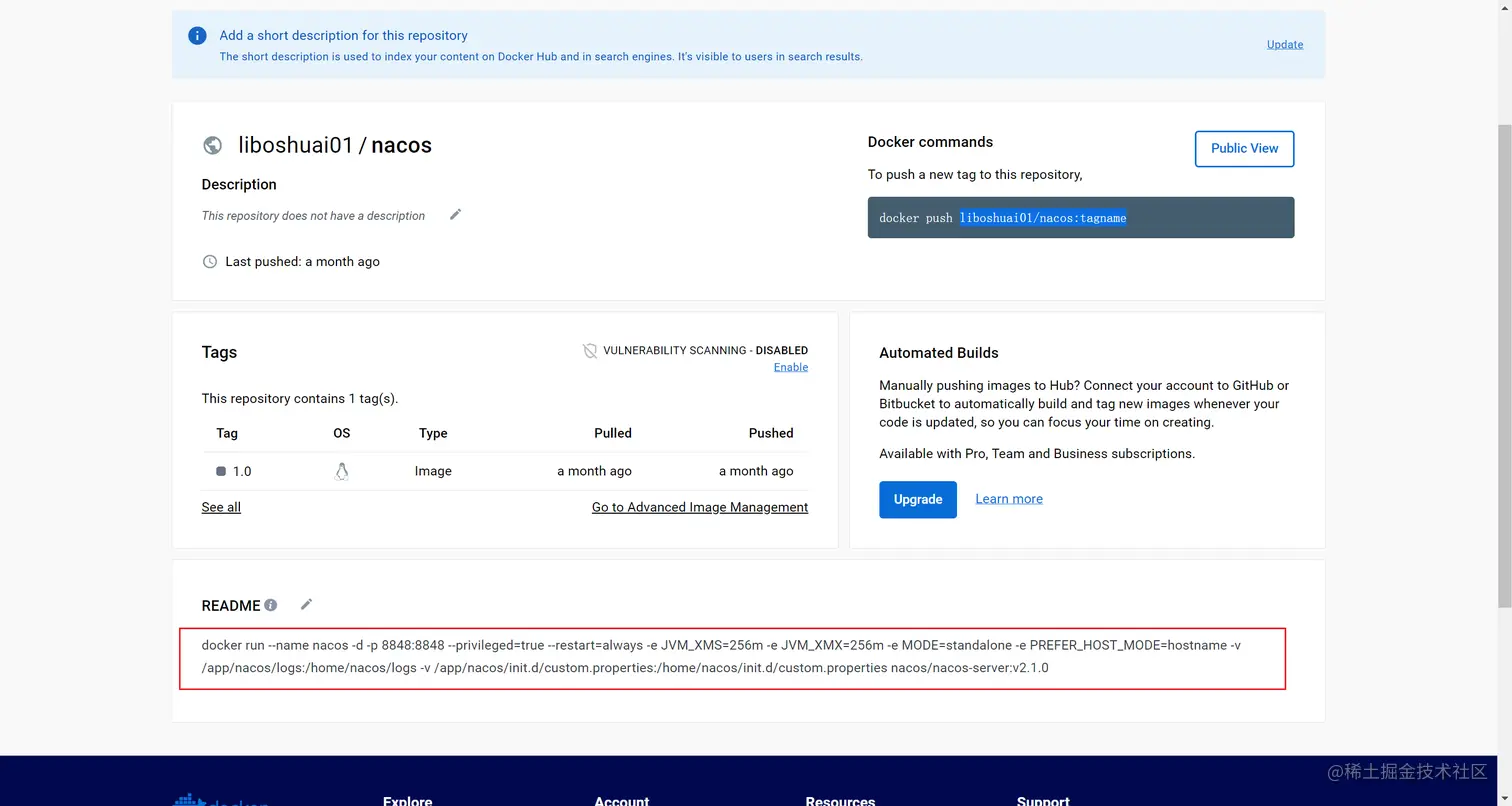Viewport: 1512px width, 806px height.
Task: Click the Resources footer heading
Action: tap(840, 801)
